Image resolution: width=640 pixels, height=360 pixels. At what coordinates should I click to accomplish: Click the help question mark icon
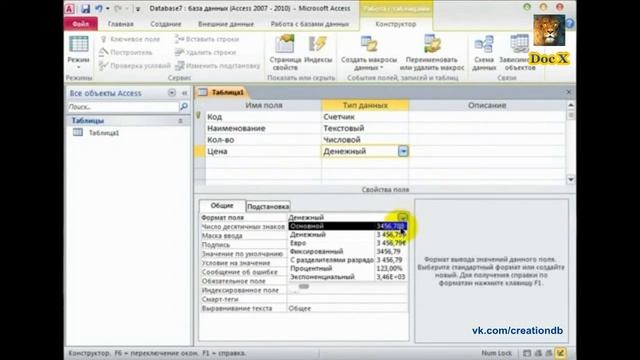pos(570,24)
